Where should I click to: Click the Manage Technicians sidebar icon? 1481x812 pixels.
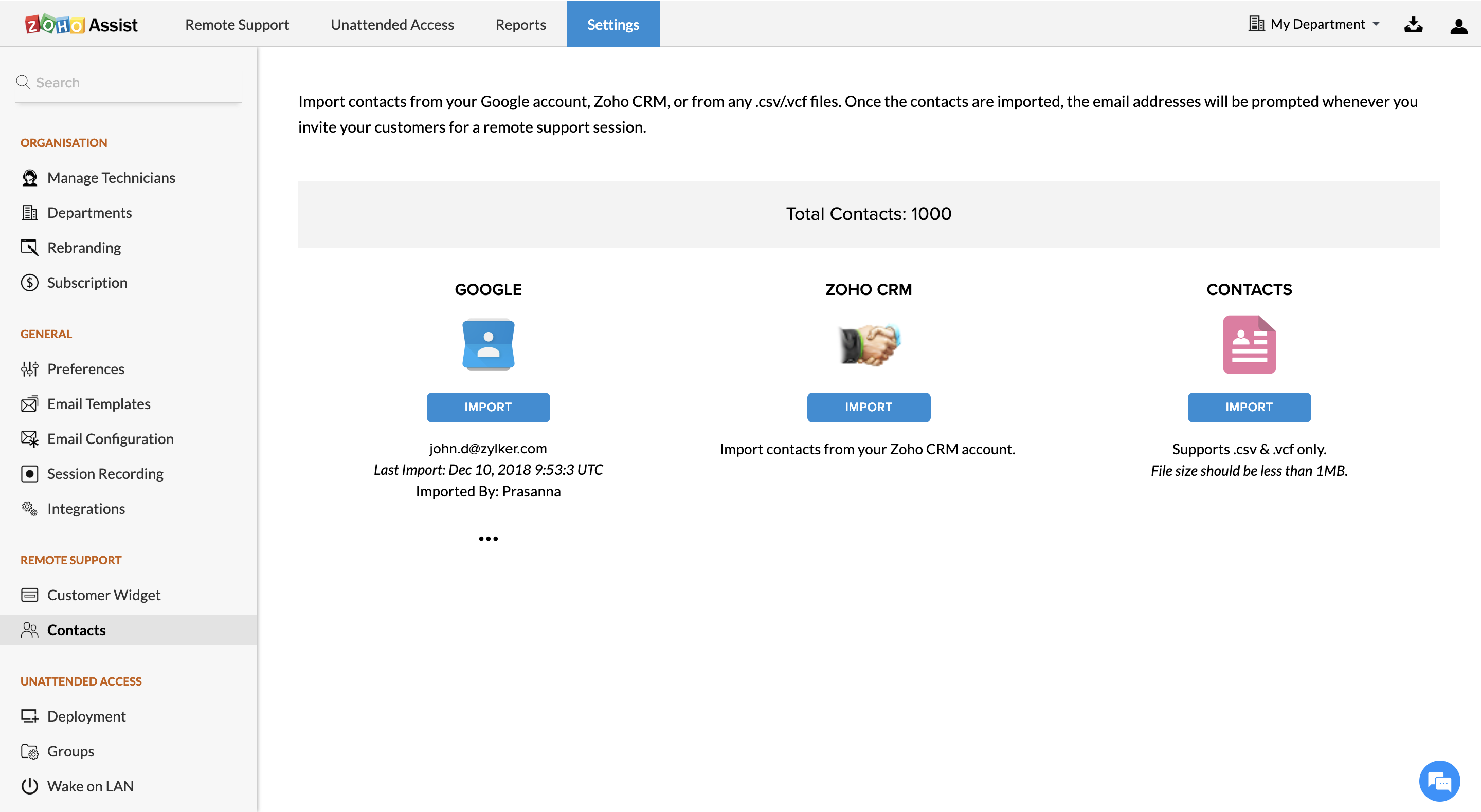[x=30, y=177]
